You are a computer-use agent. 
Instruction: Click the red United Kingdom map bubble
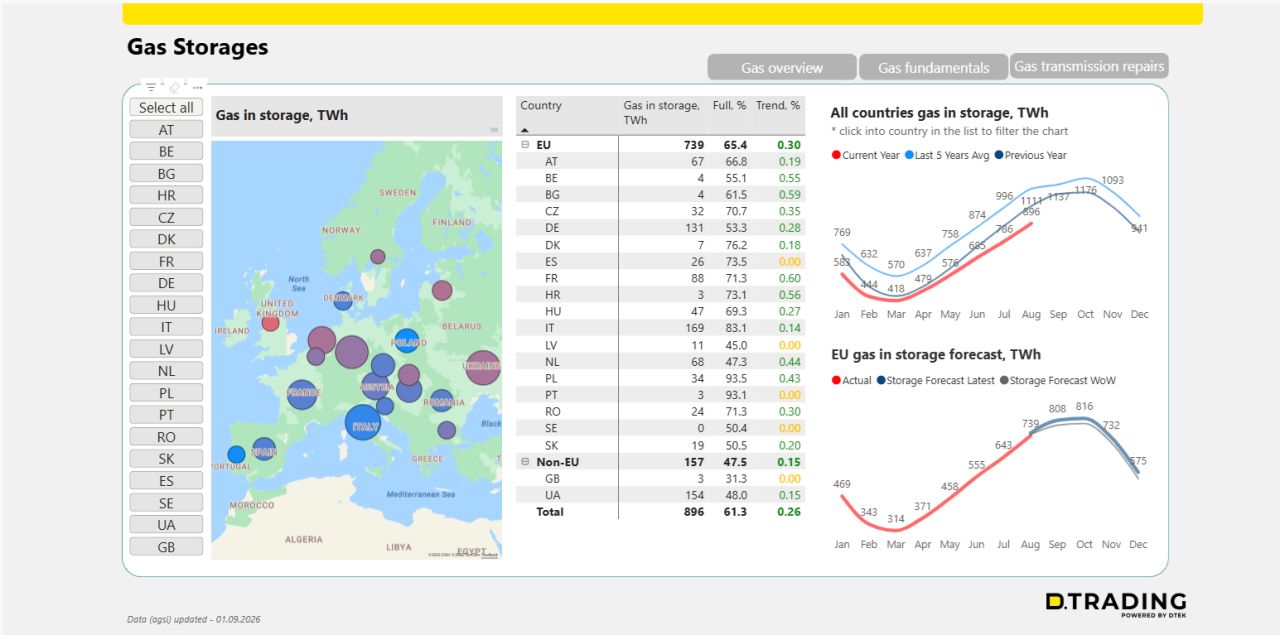click(x=270, y=322)
